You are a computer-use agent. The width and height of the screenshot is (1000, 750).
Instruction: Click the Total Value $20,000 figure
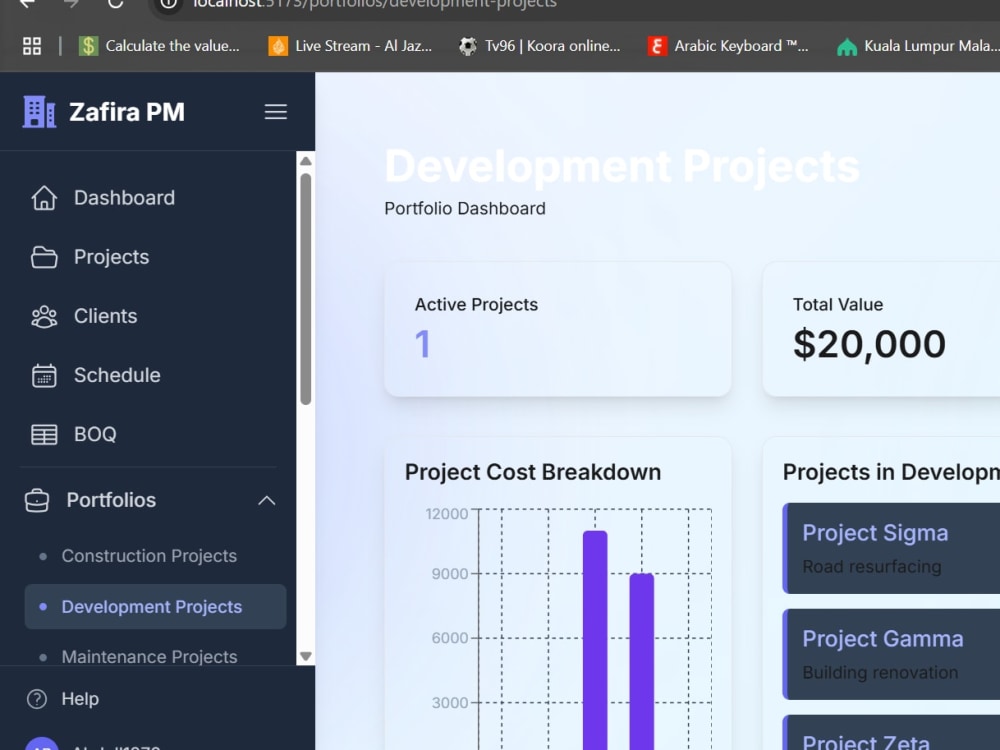(869, 344)
